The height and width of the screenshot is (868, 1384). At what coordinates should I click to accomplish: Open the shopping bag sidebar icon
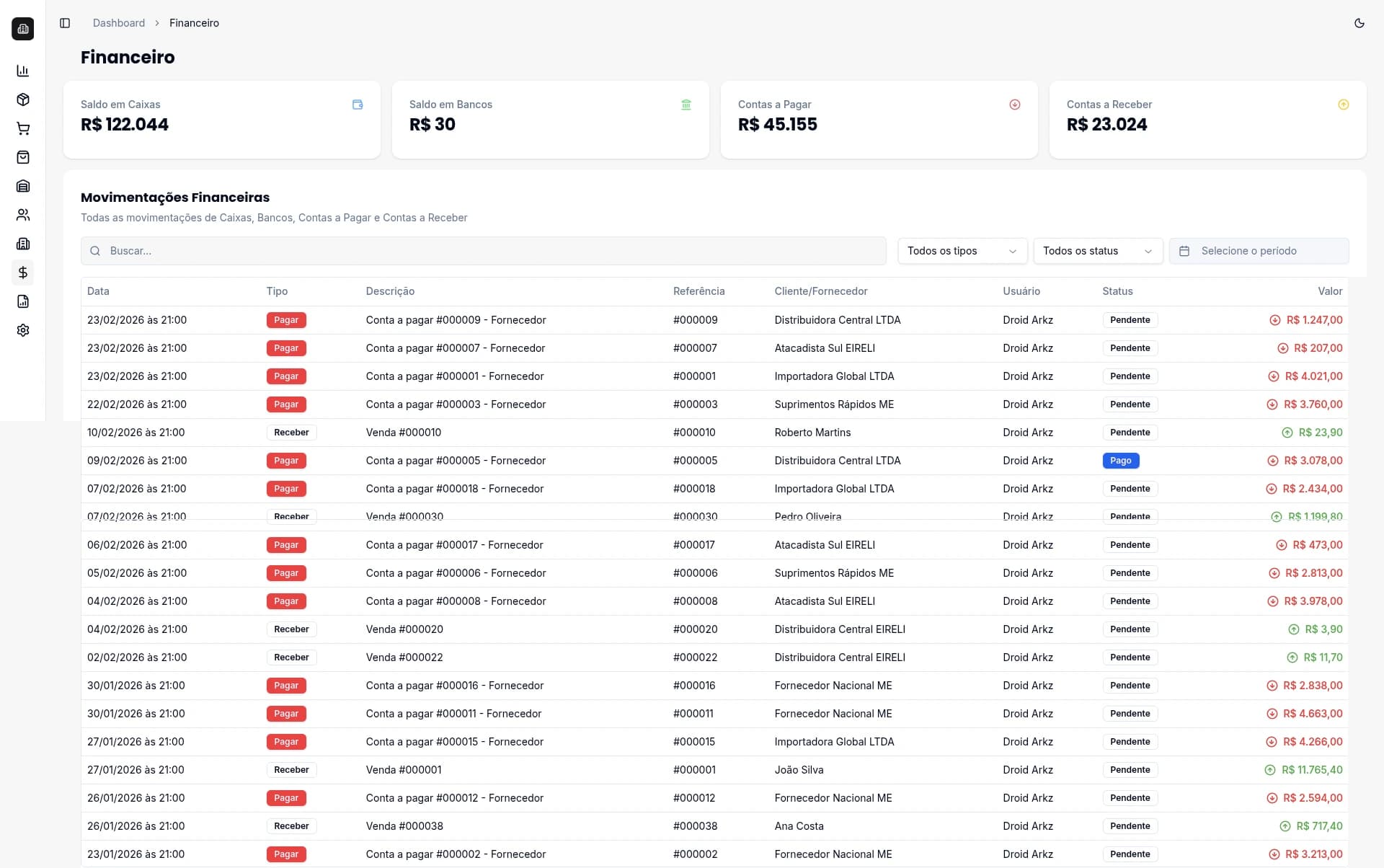tap(23, 157)
